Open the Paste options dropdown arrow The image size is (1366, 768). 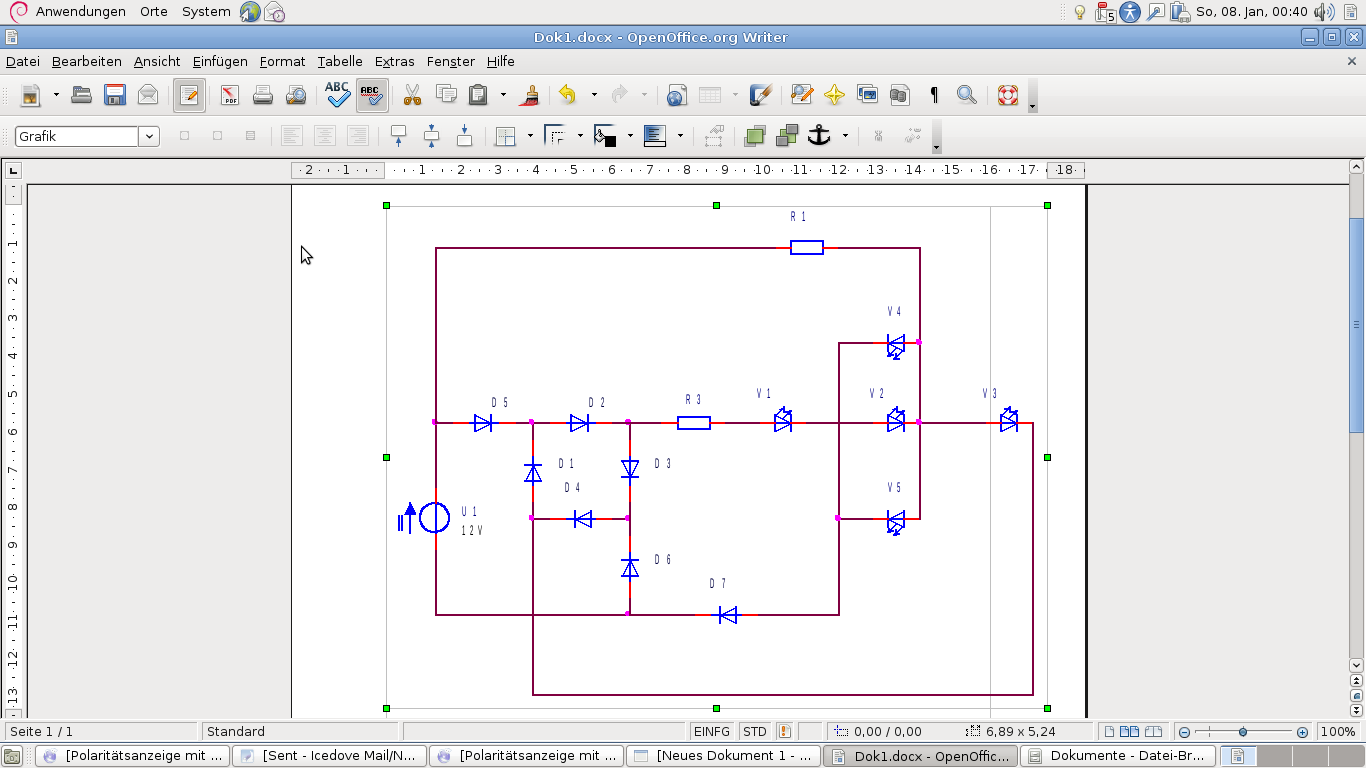tap(503, 96)
